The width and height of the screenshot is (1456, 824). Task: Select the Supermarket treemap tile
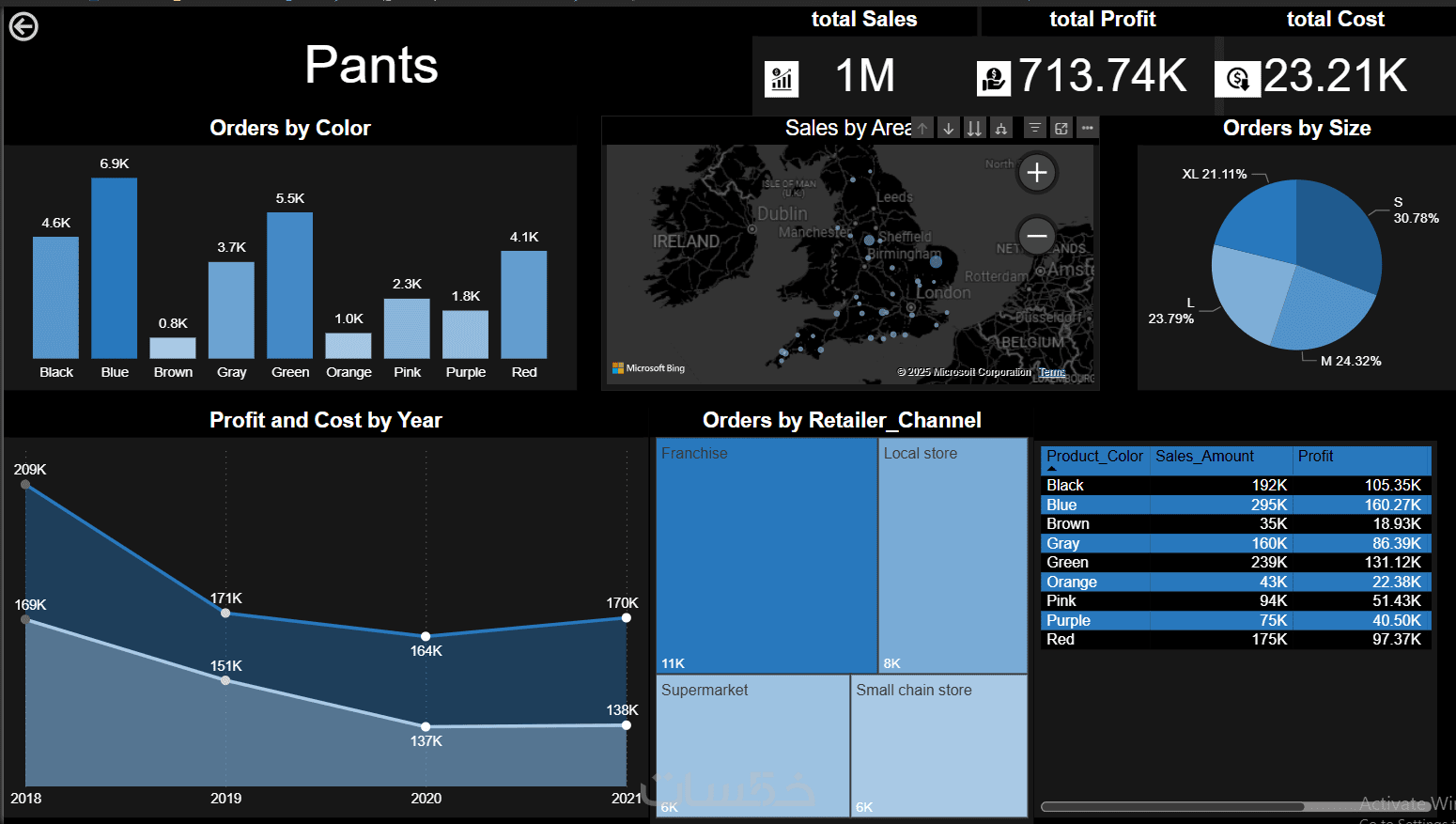coord(753,746)
